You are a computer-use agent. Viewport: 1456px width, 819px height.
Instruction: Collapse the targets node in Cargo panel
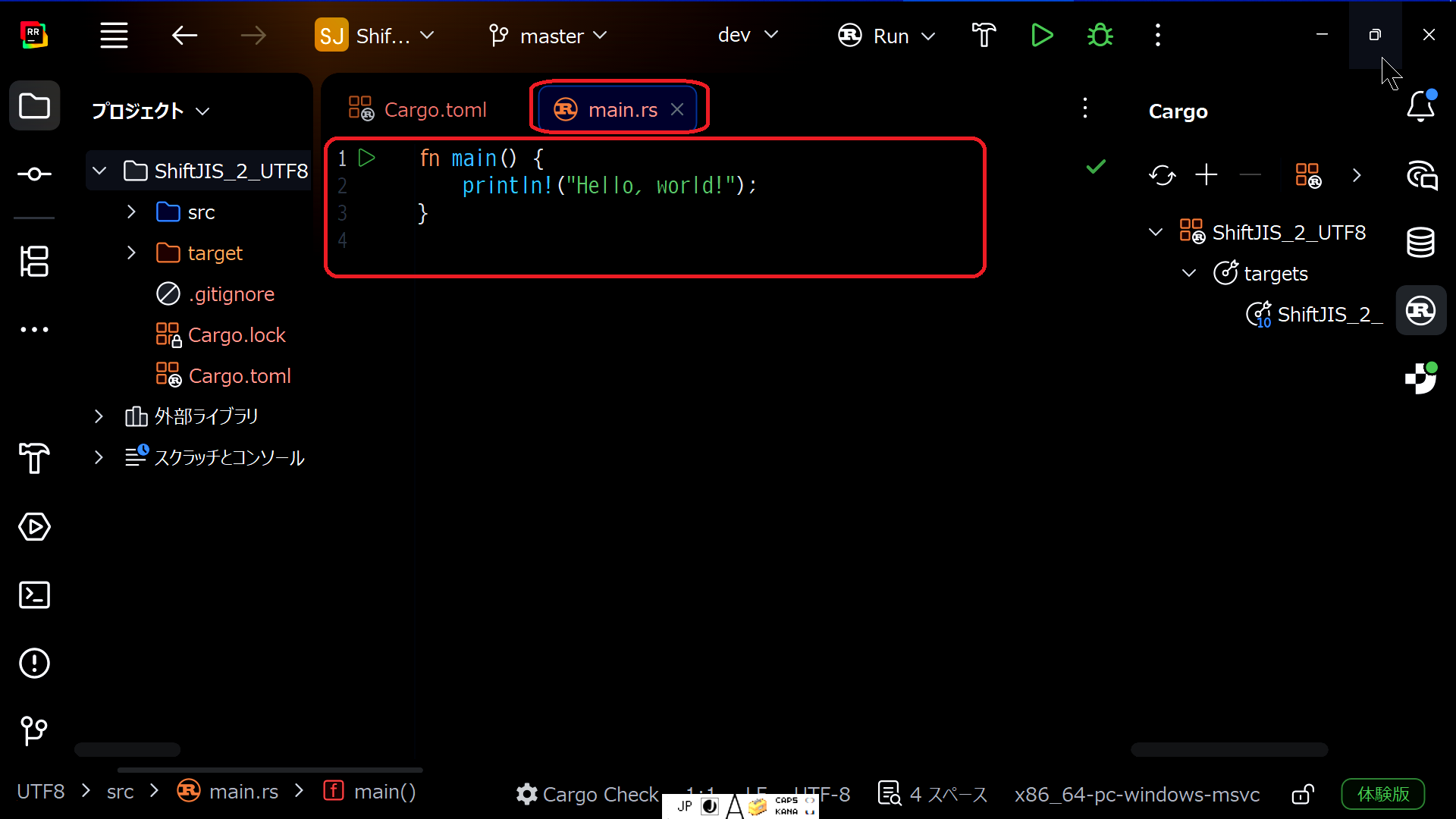click(1189, 273)
